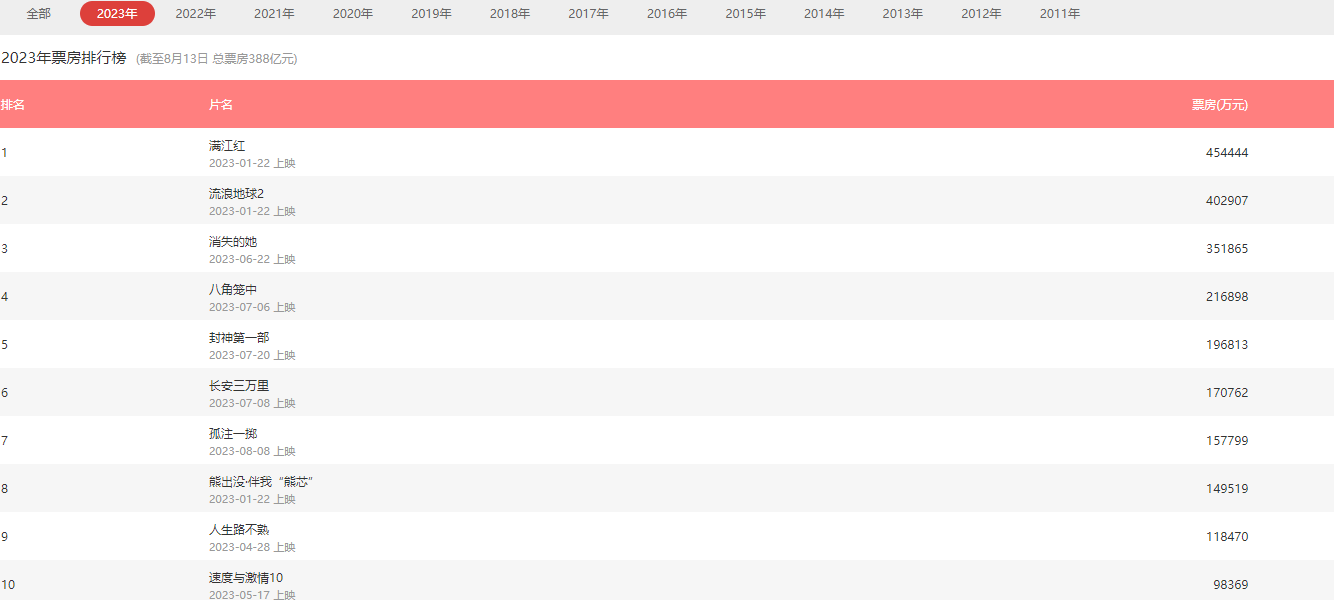Switch to the 2022年 tab
This screenshot has width=1334, height=600.
[196, 14]
